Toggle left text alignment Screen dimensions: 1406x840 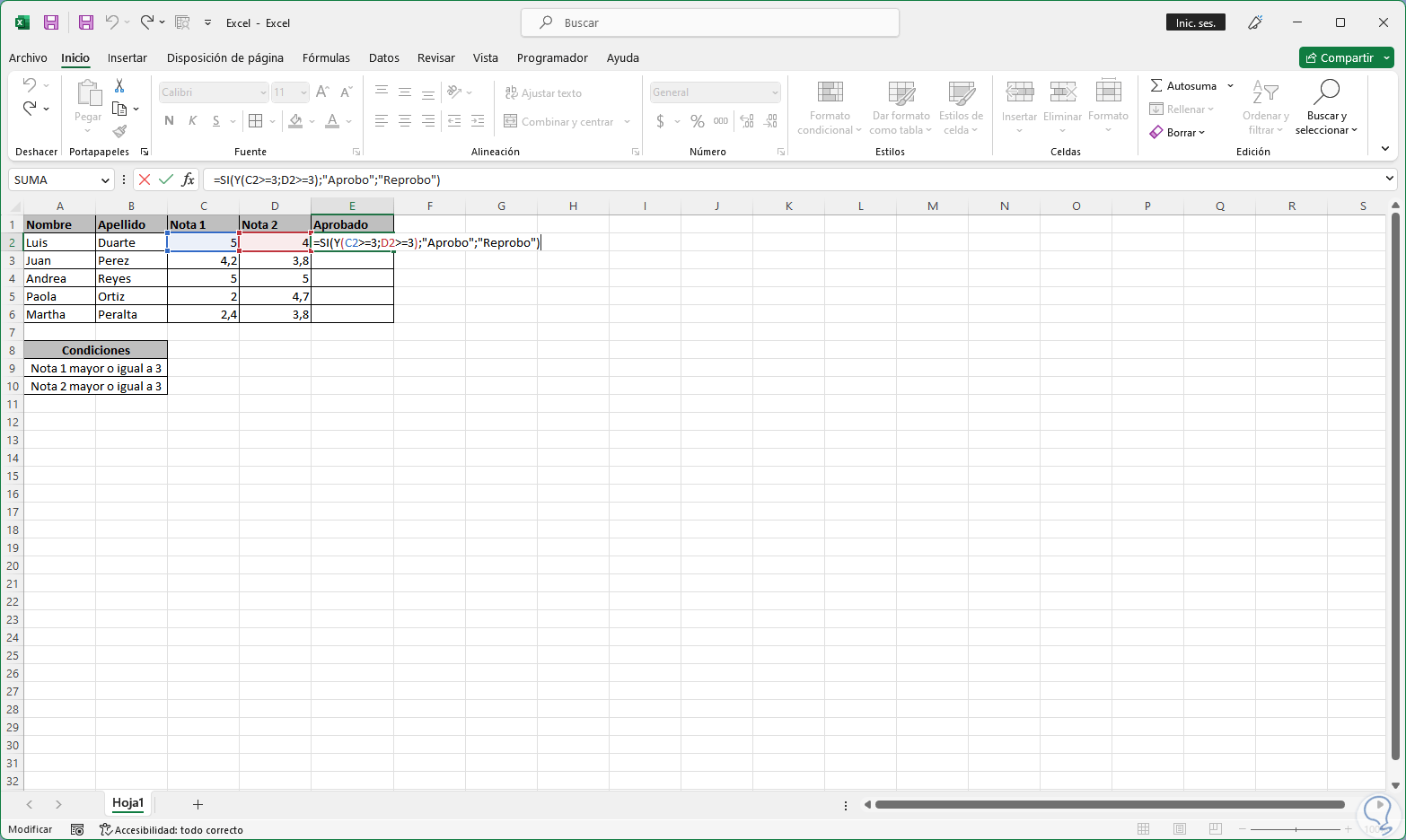click(382, 121)
